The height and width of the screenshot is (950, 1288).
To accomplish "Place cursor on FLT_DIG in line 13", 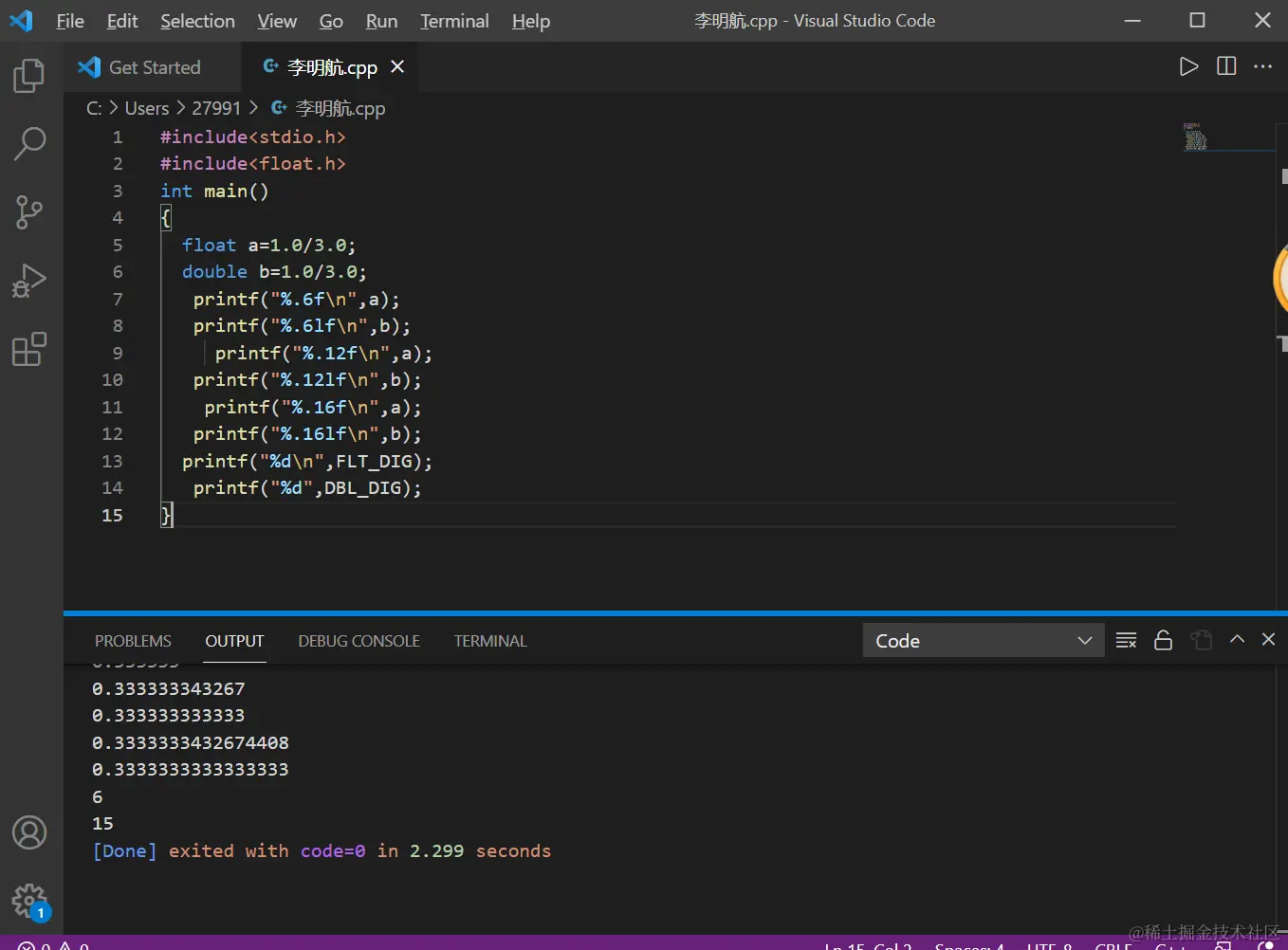I will click(x=374, y=461).
